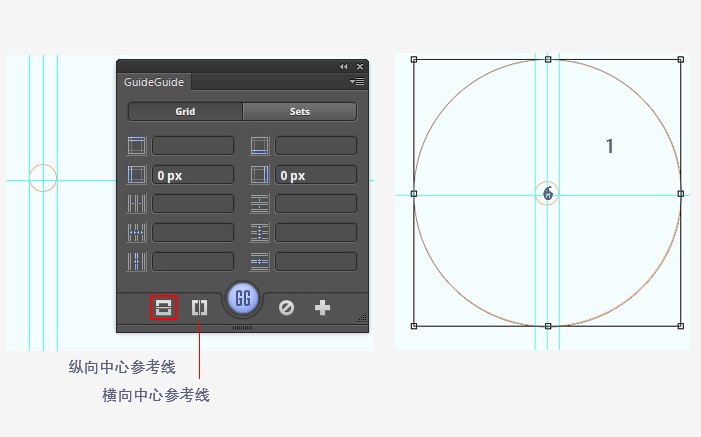This screenshot has height=437, width=701.
Task: Open the GuideGuide panel flyout menu
Action: [357, 81]
